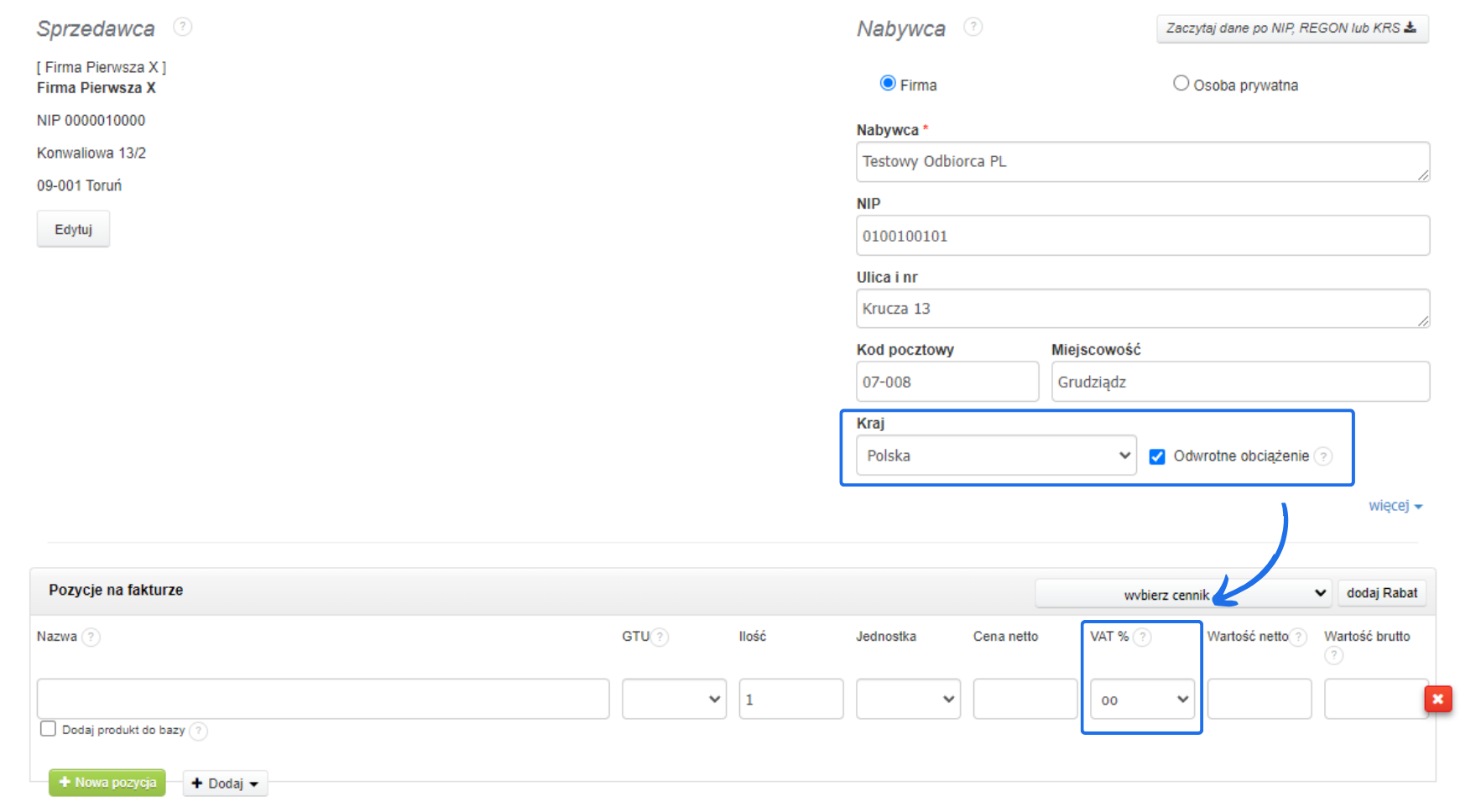Open the VAT % rate dropdown
The image size is (1476, 812).
(x=1142, y=700)
